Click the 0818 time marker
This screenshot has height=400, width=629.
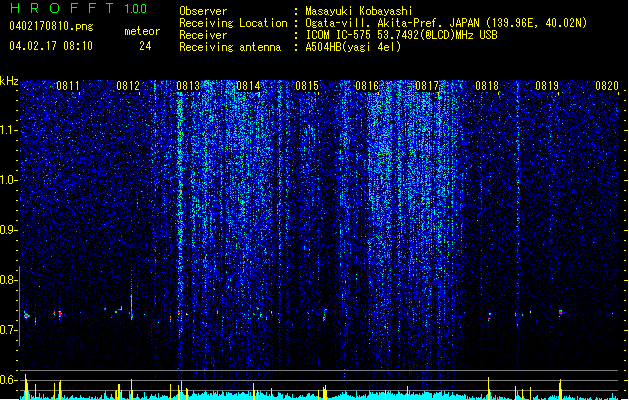coord(487,86)
